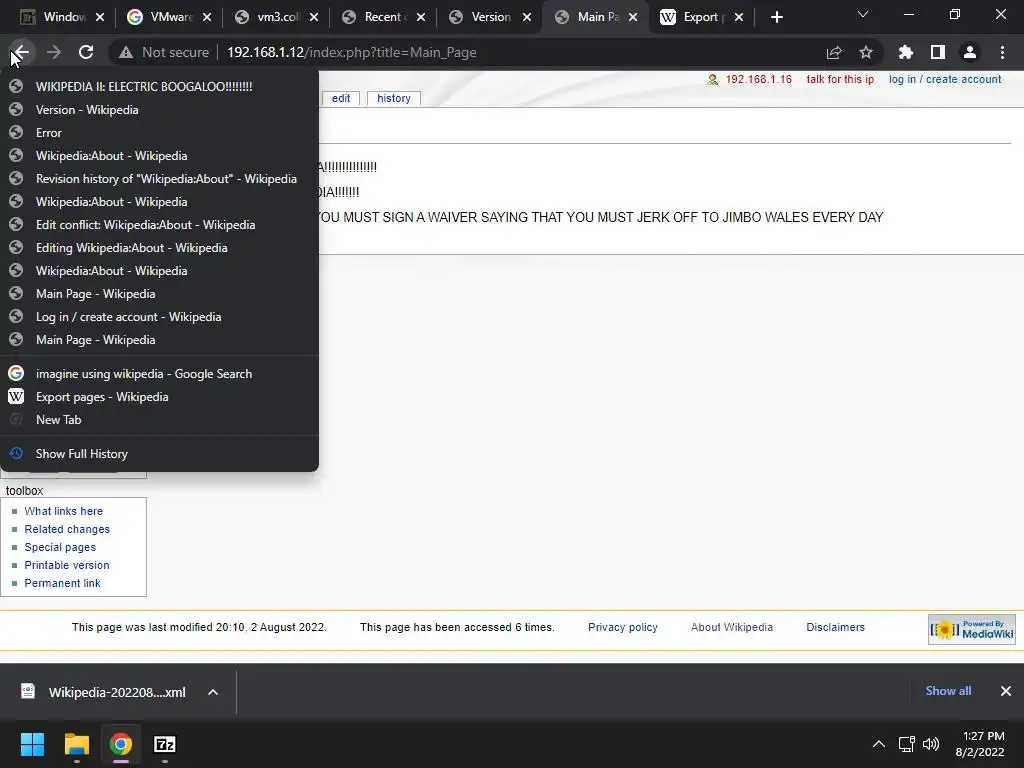The height and width of the screenshot is (768, 1024).
Task: Click Show Full History
Action: [159, 453]
